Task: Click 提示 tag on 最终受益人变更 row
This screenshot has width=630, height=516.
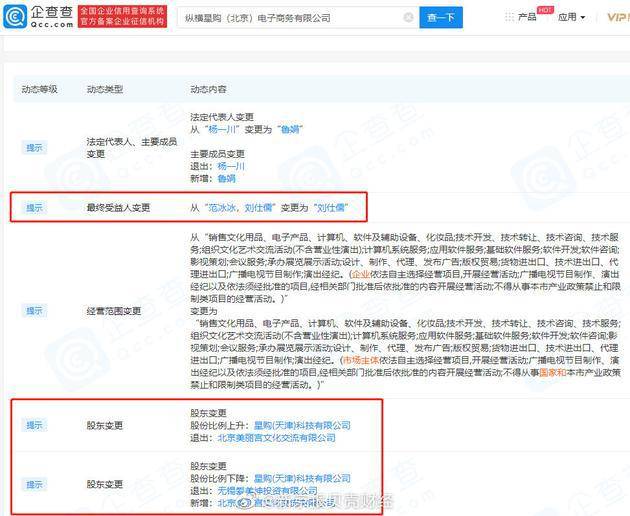Action: (x=34, y=208)
